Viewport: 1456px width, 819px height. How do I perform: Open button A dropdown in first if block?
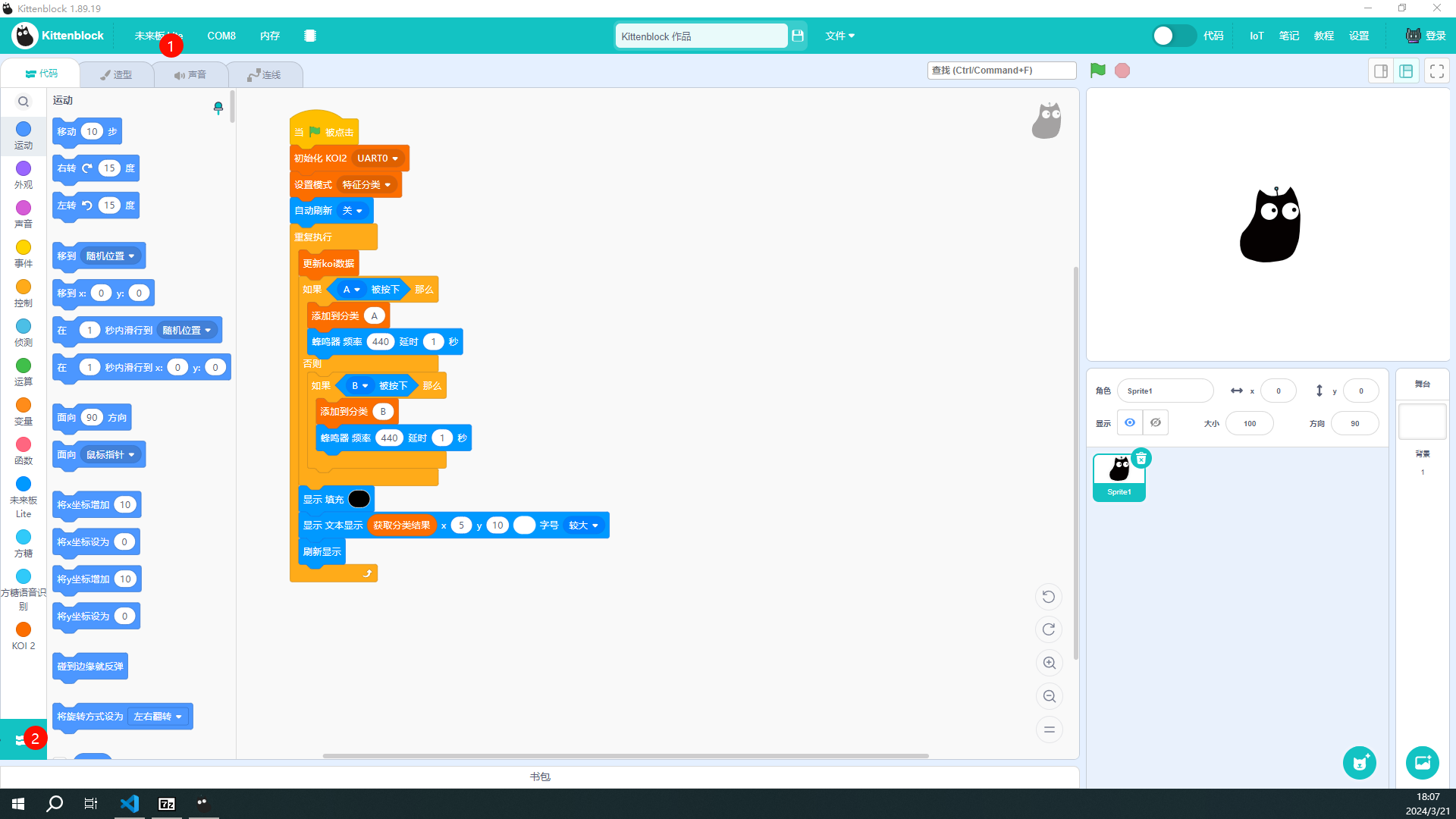(x=351, y=290)
